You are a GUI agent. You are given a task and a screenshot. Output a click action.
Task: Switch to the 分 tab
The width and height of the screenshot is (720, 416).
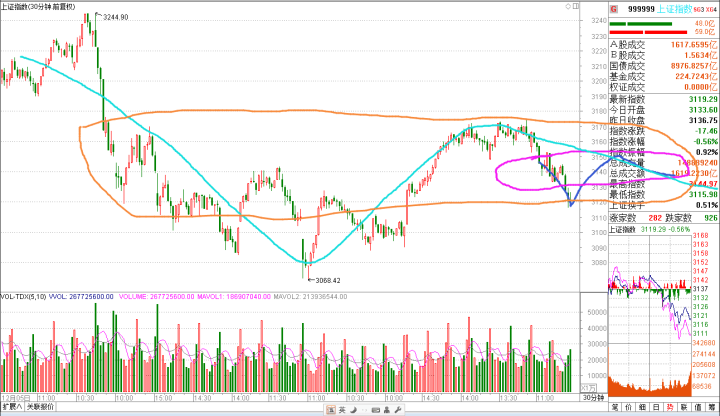pos(641,408)
